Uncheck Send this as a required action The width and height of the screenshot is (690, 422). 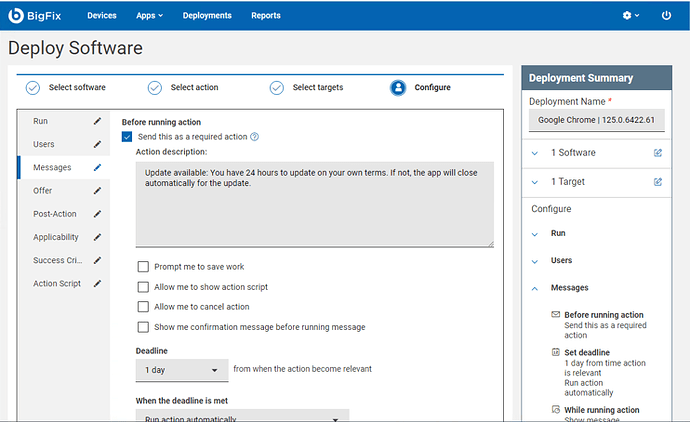pos(127,137)
